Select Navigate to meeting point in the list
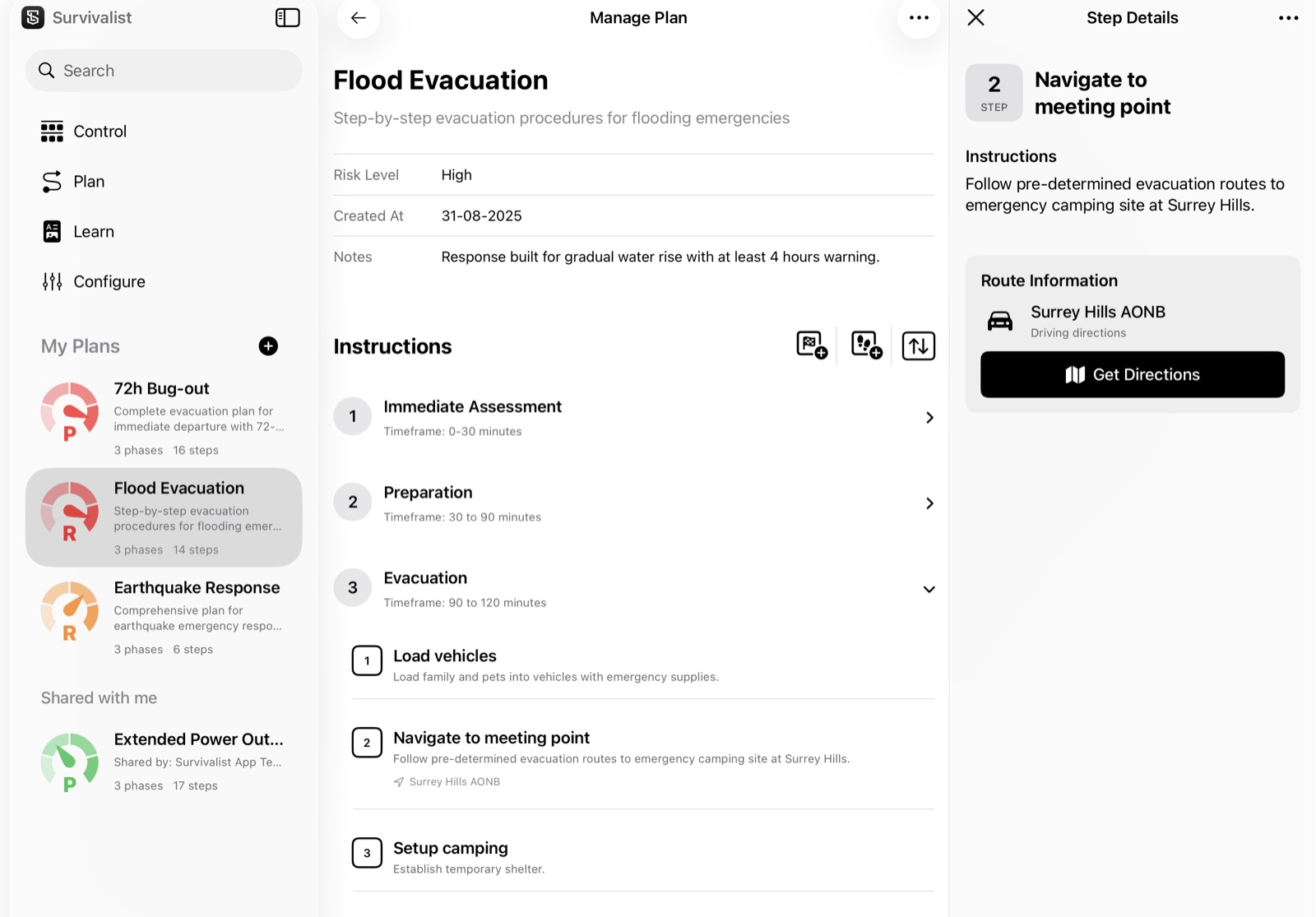The width and height of the screenshot is (1316, 917). [x=643, y=757]
